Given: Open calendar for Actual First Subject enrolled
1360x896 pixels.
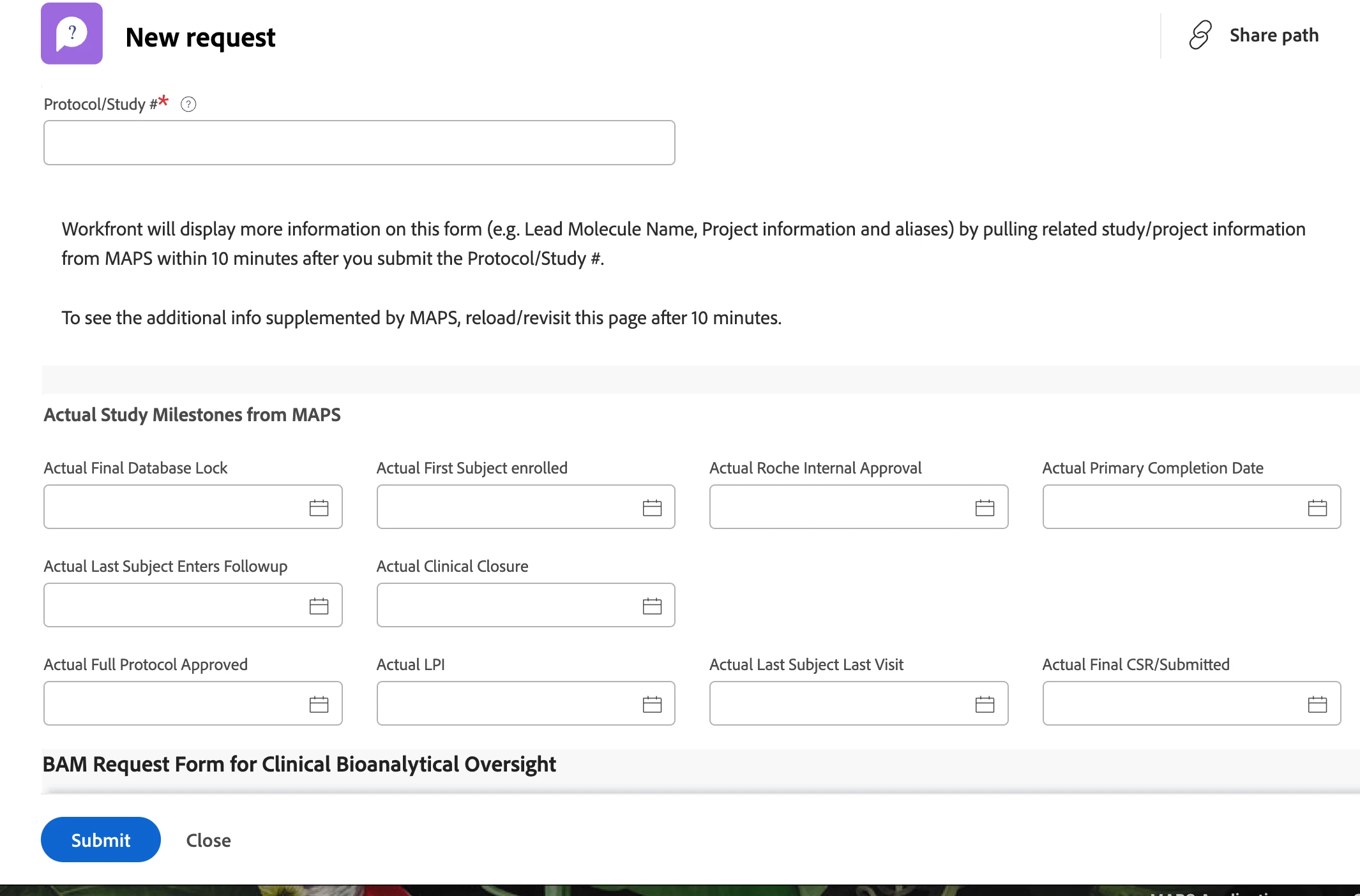Looking at the screenshot, I should [652, 507].
